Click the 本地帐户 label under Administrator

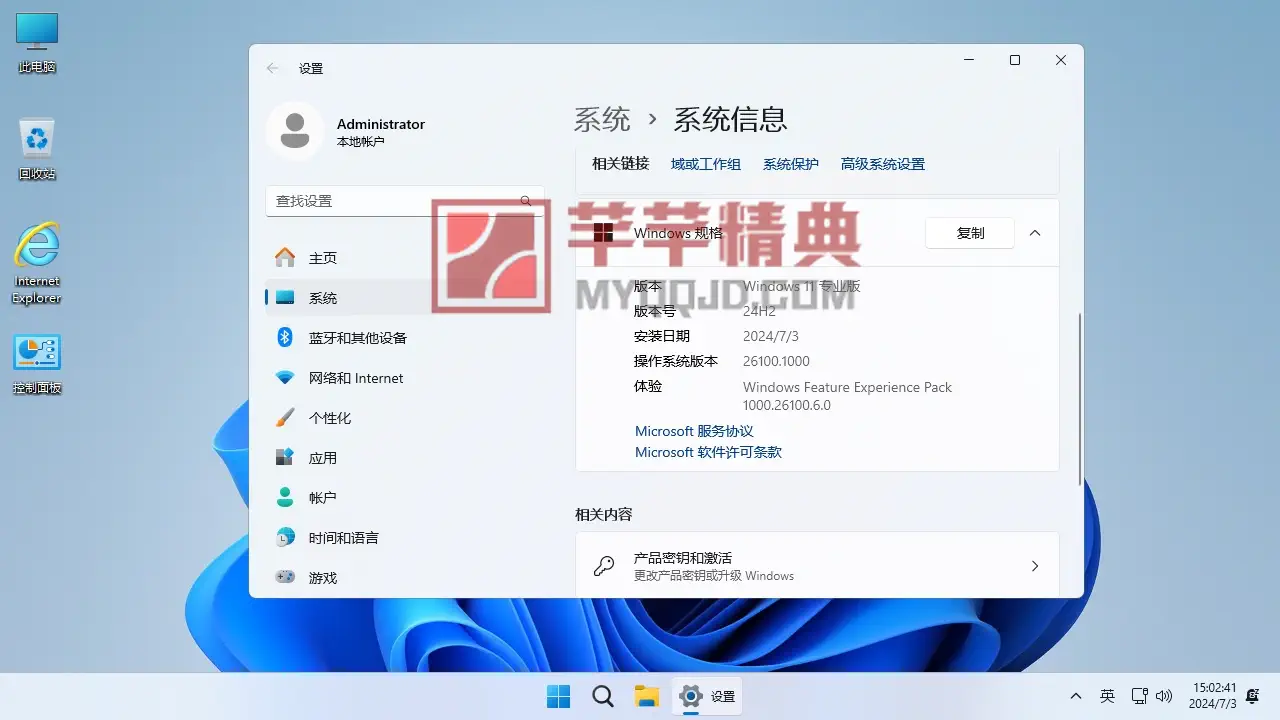click(361, 142)
